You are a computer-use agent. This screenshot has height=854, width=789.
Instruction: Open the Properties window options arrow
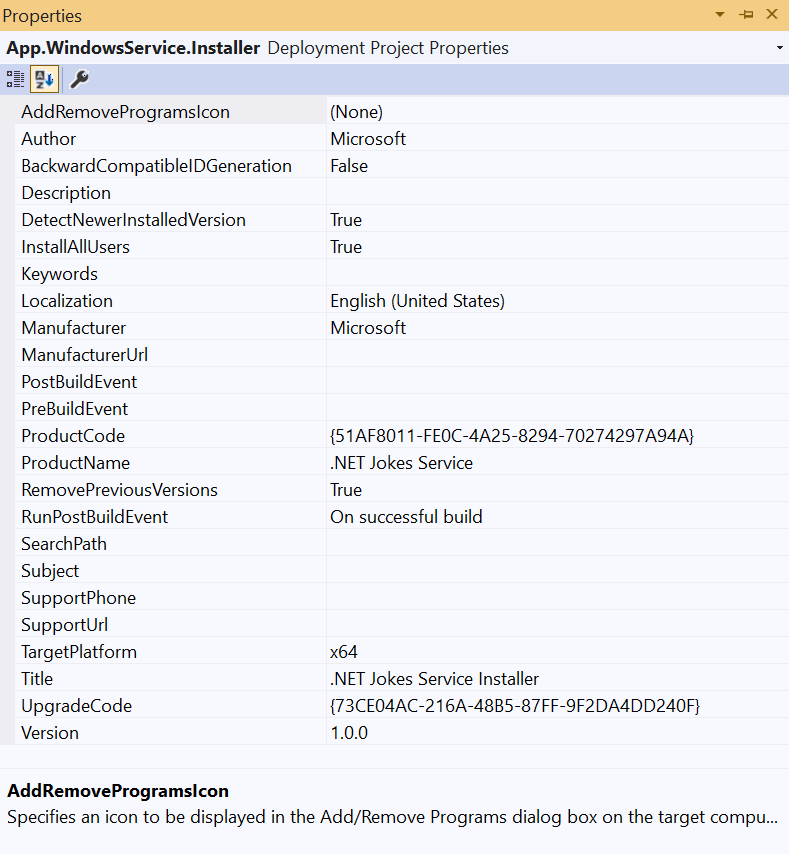click(720, 15)
